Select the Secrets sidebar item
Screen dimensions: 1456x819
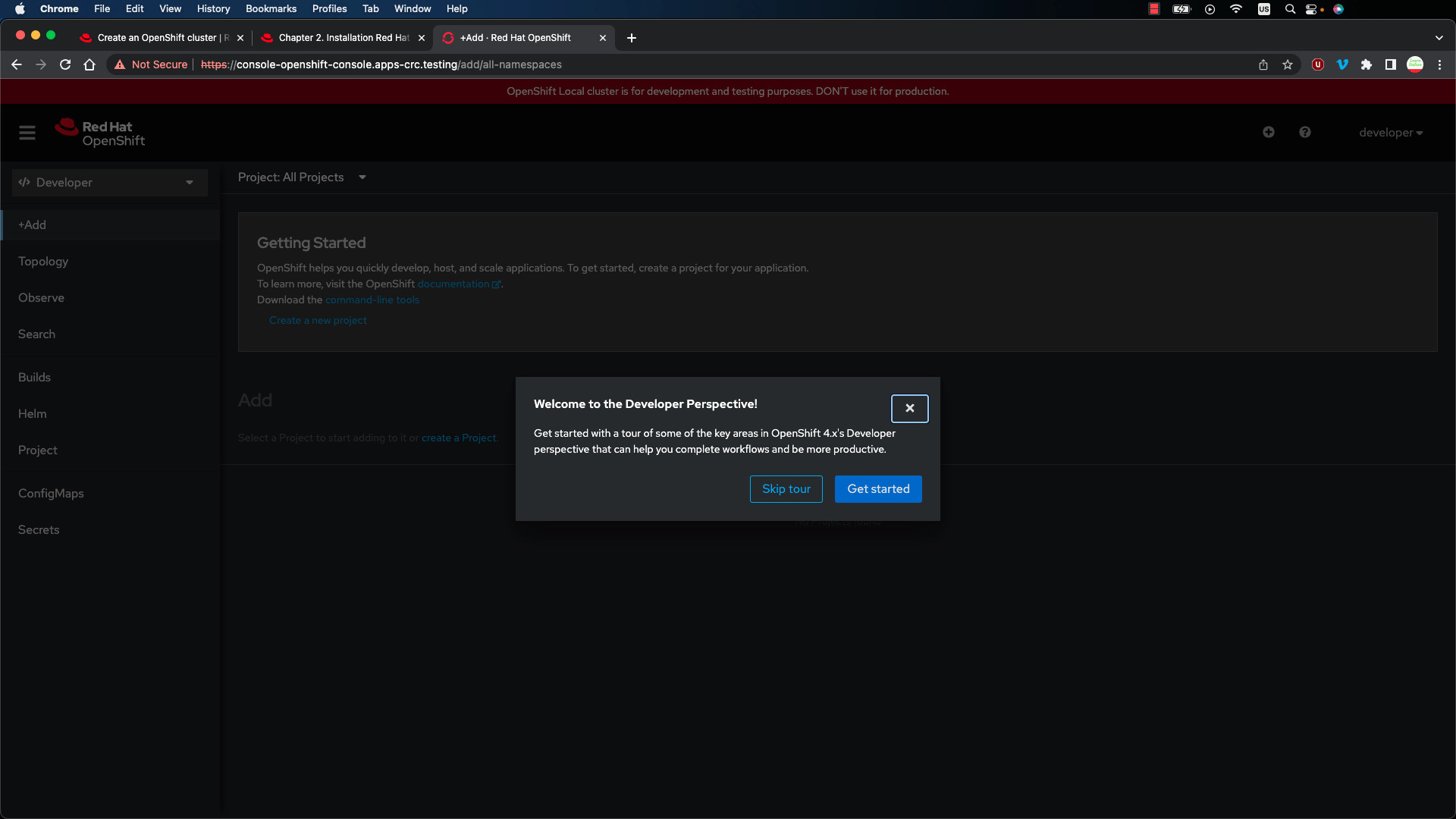point(38,529)
